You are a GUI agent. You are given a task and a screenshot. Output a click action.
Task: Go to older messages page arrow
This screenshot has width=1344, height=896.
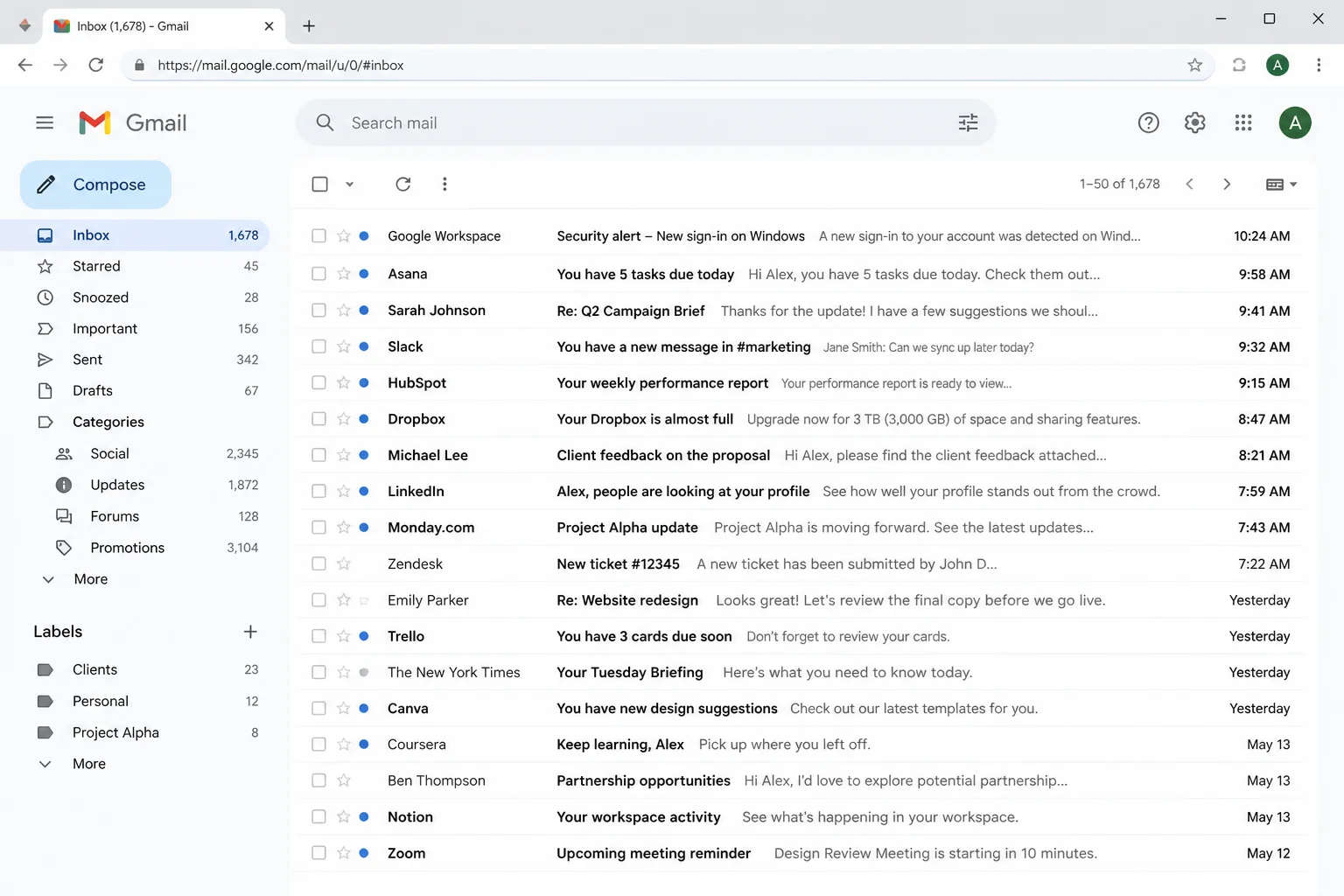tap(1227, 184)
